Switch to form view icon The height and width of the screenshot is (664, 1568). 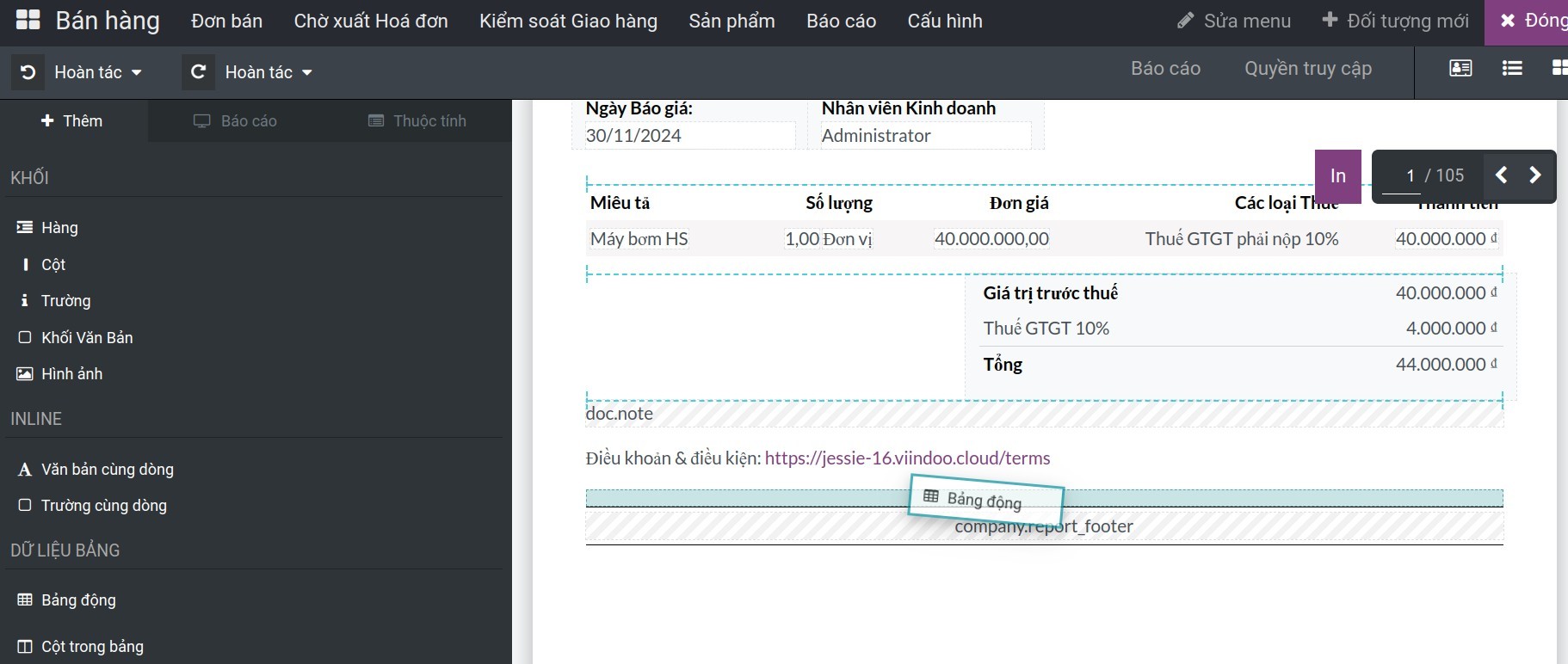pyautogui.click(x=1460, y=69)
